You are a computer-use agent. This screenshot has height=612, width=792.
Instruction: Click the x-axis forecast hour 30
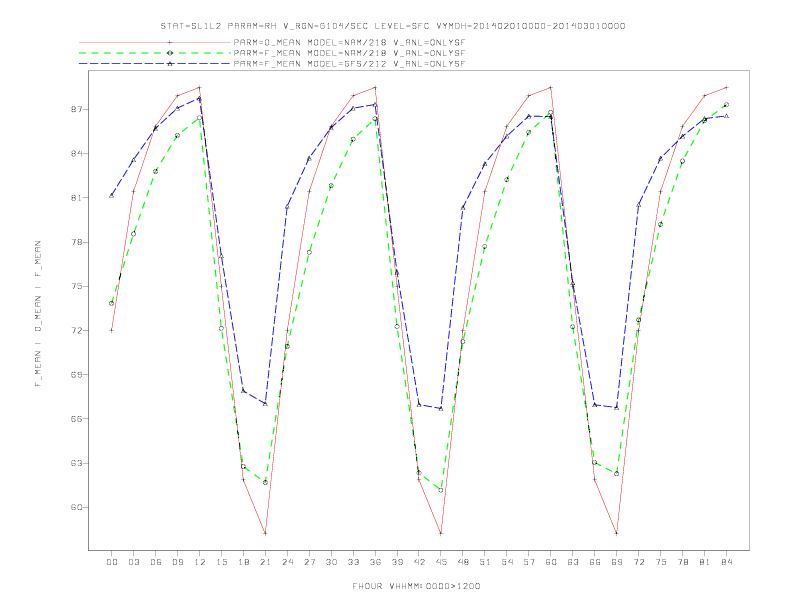pos(331,562)
